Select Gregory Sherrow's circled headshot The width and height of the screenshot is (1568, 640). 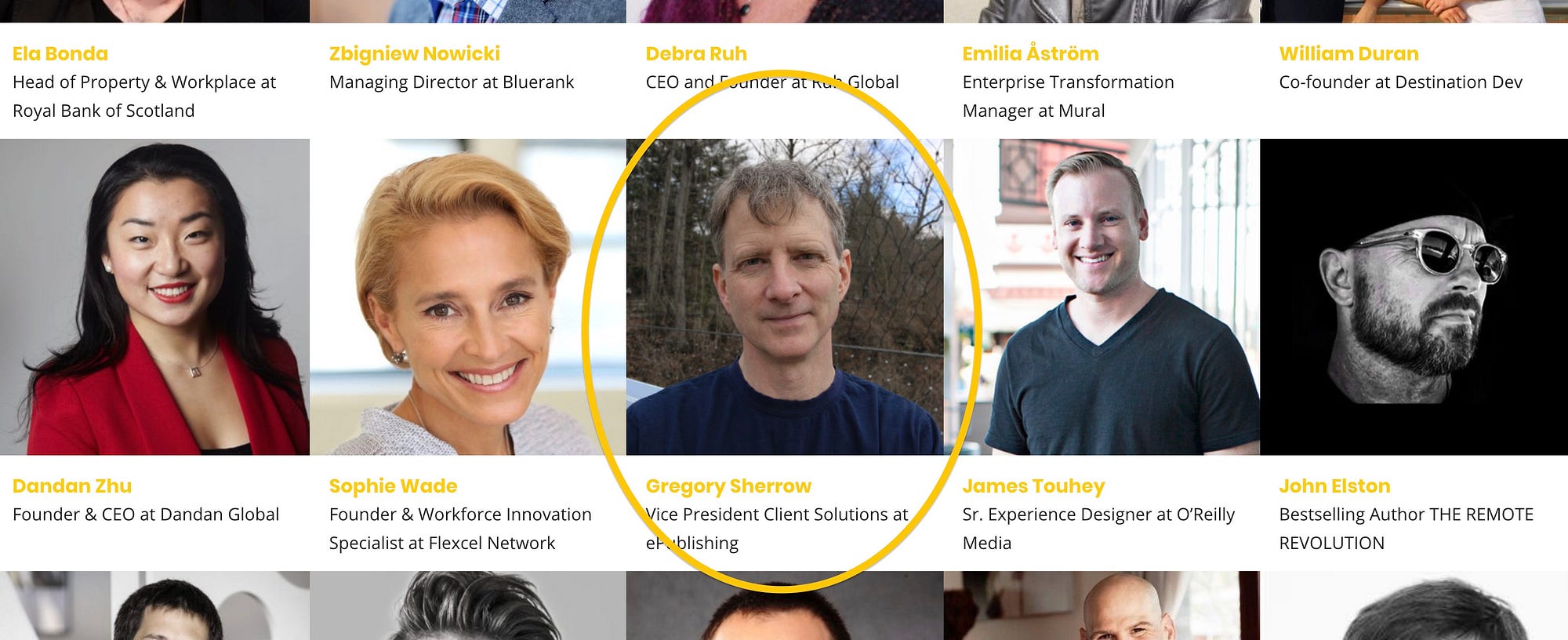(785, 296)
